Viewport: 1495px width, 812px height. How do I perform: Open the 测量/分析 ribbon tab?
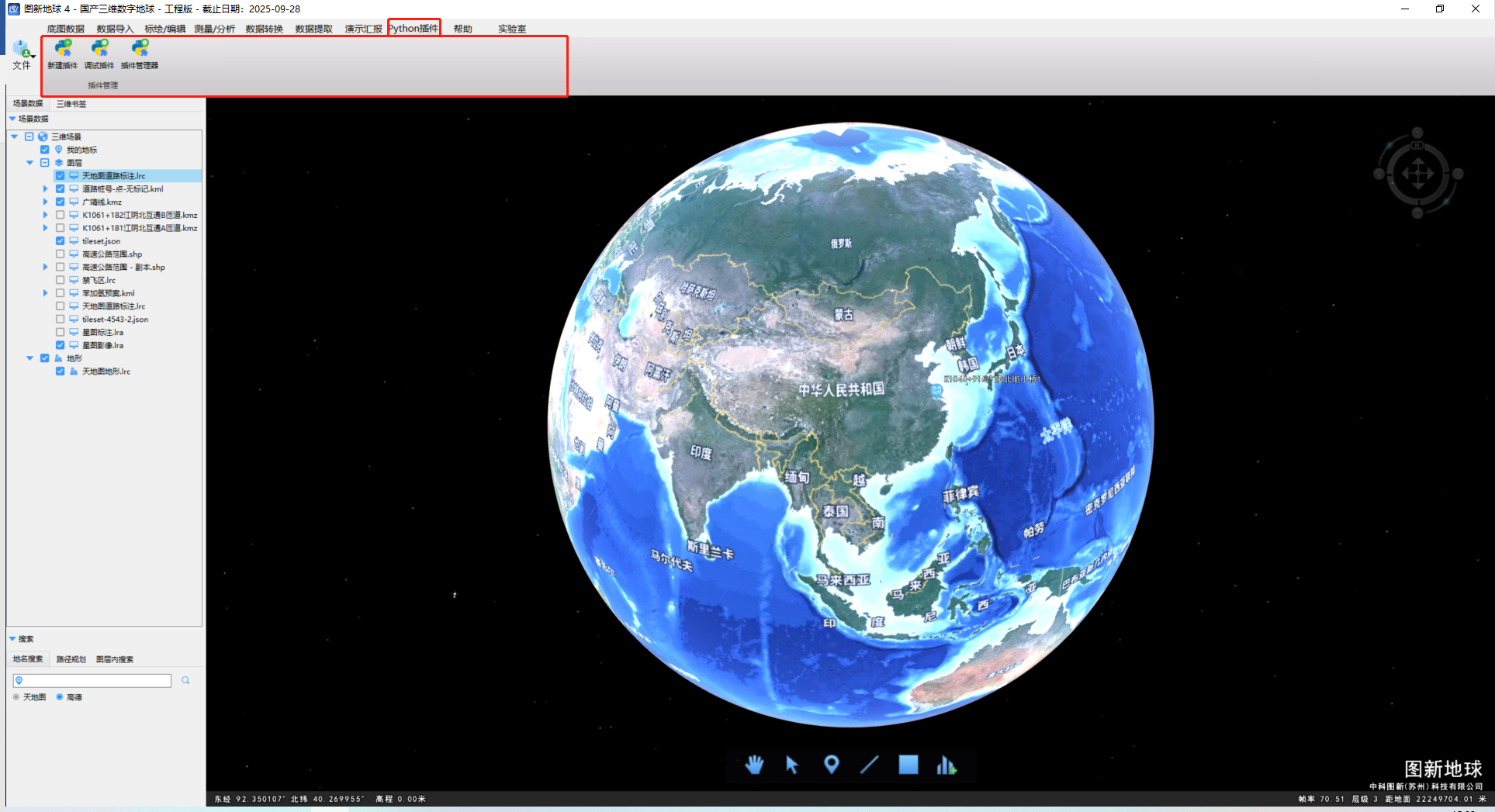[x=215, y=29]
